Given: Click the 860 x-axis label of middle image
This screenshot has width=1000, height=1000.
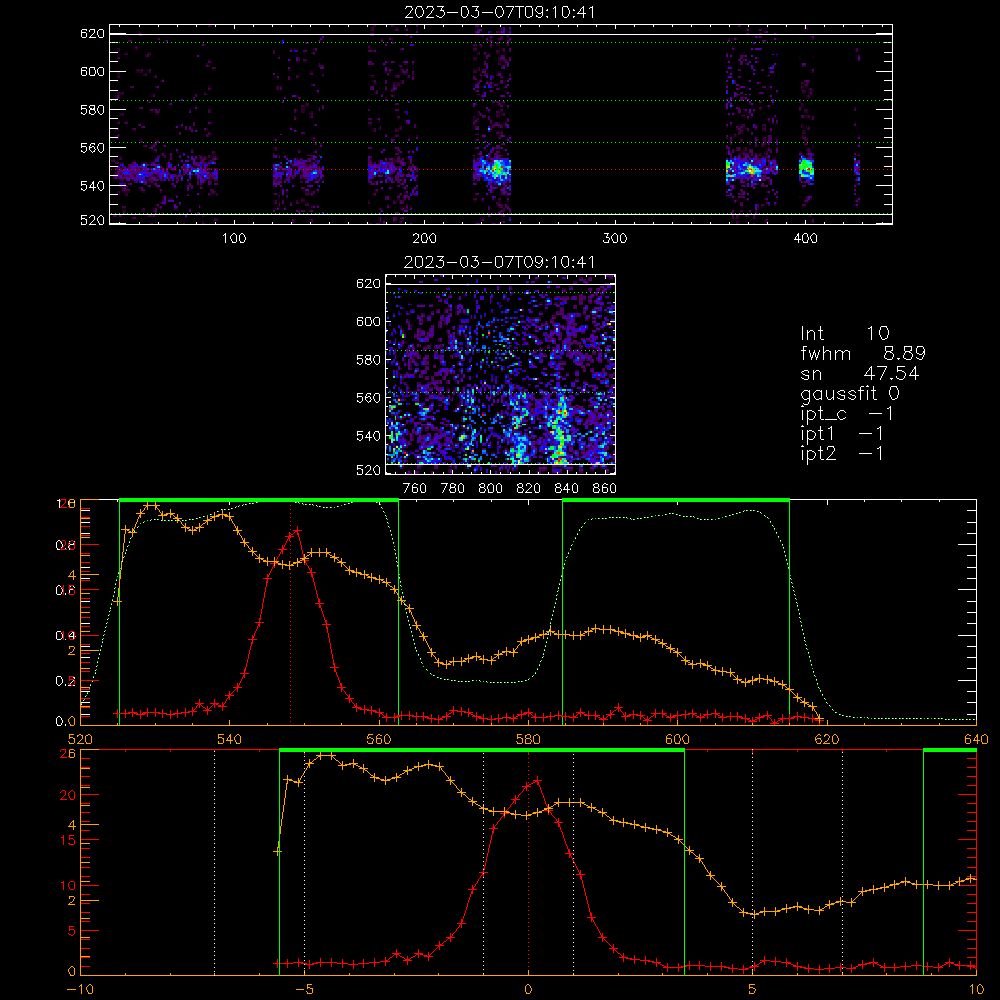Looking at the screenshot, I should (x=604, y=489).
